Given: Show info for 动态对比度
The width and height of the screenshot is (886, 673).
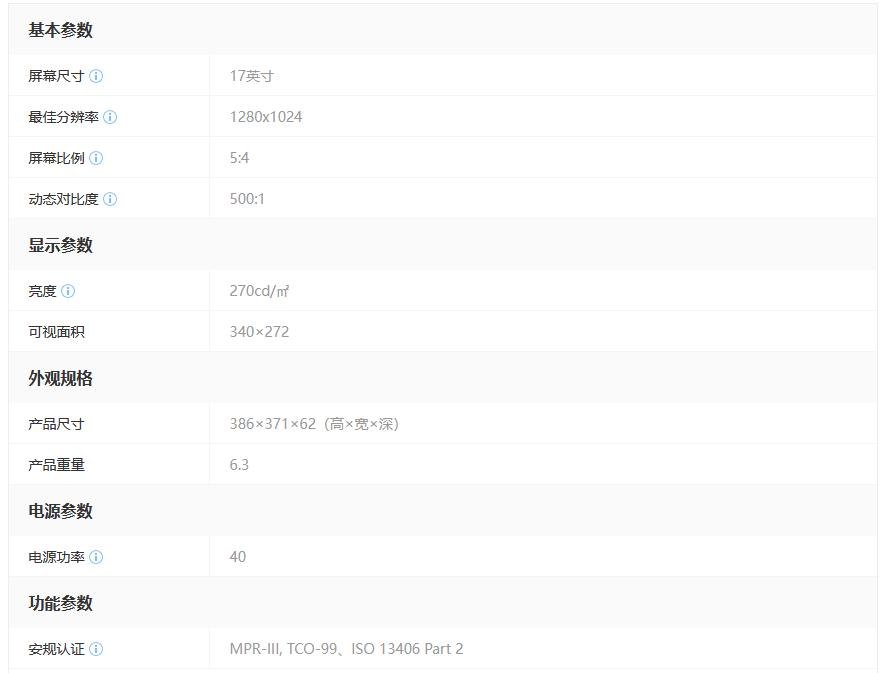Looking at the screenshot, I should tap(110, 199).
